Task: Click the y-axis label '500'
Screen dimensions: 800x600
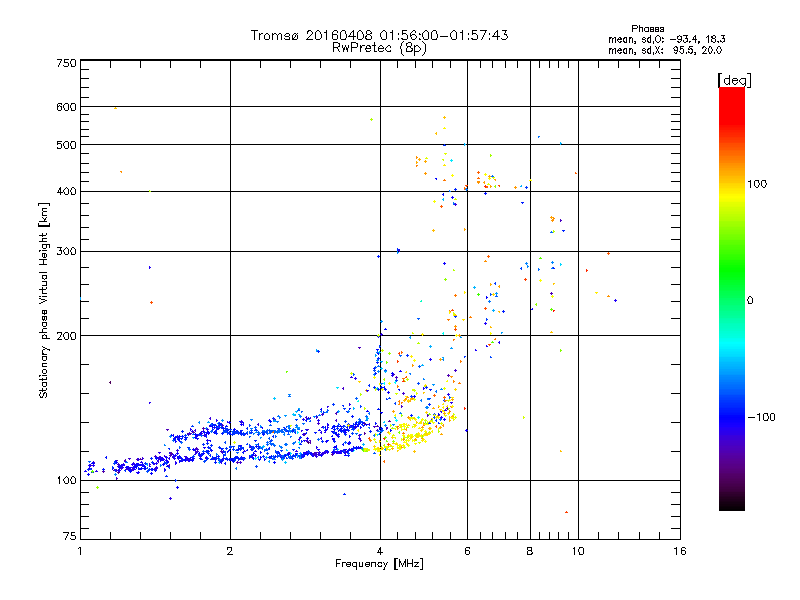Action: coord(66,145)
